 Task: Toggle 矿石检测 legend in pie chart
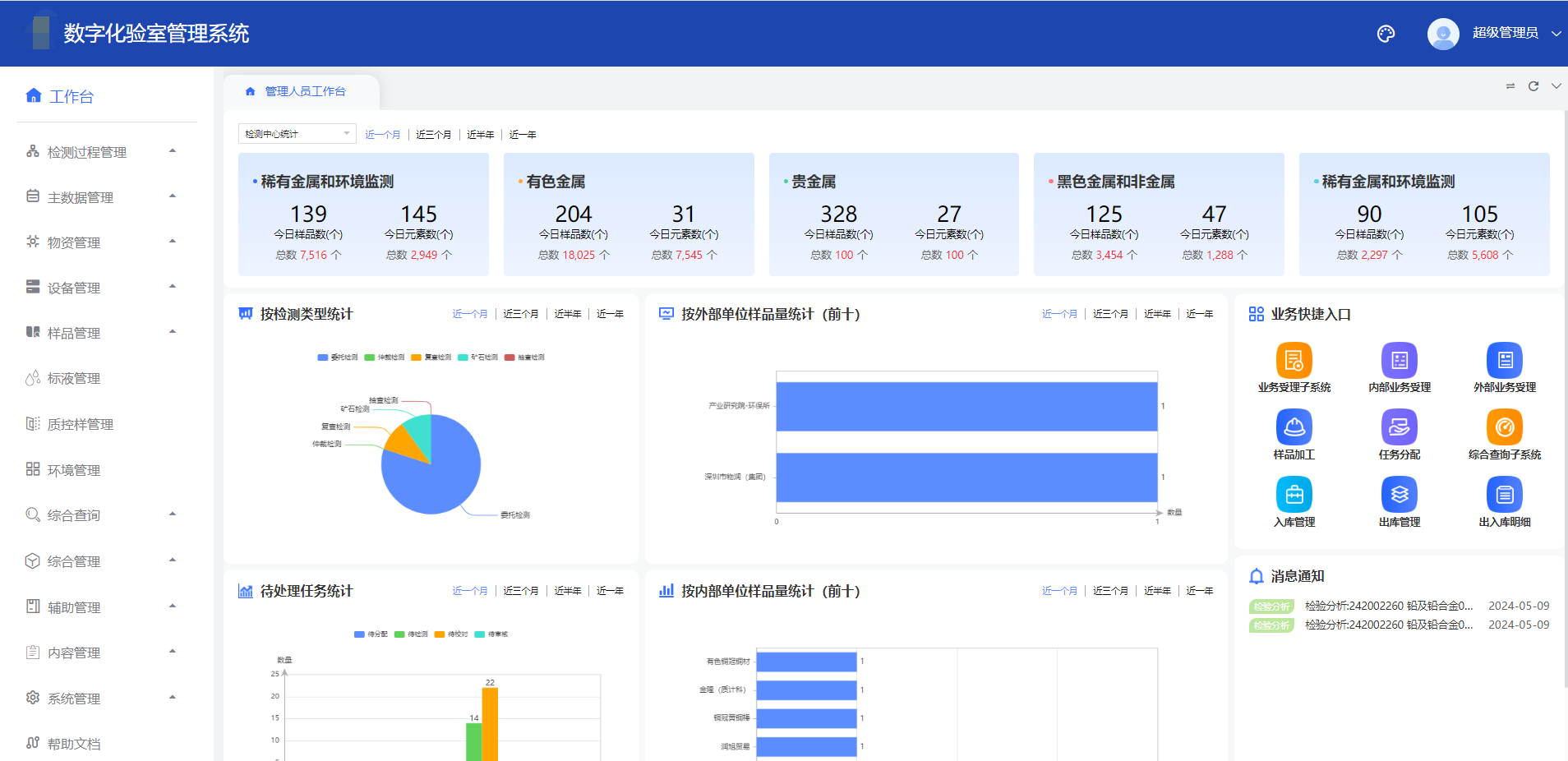pos(478,357)
